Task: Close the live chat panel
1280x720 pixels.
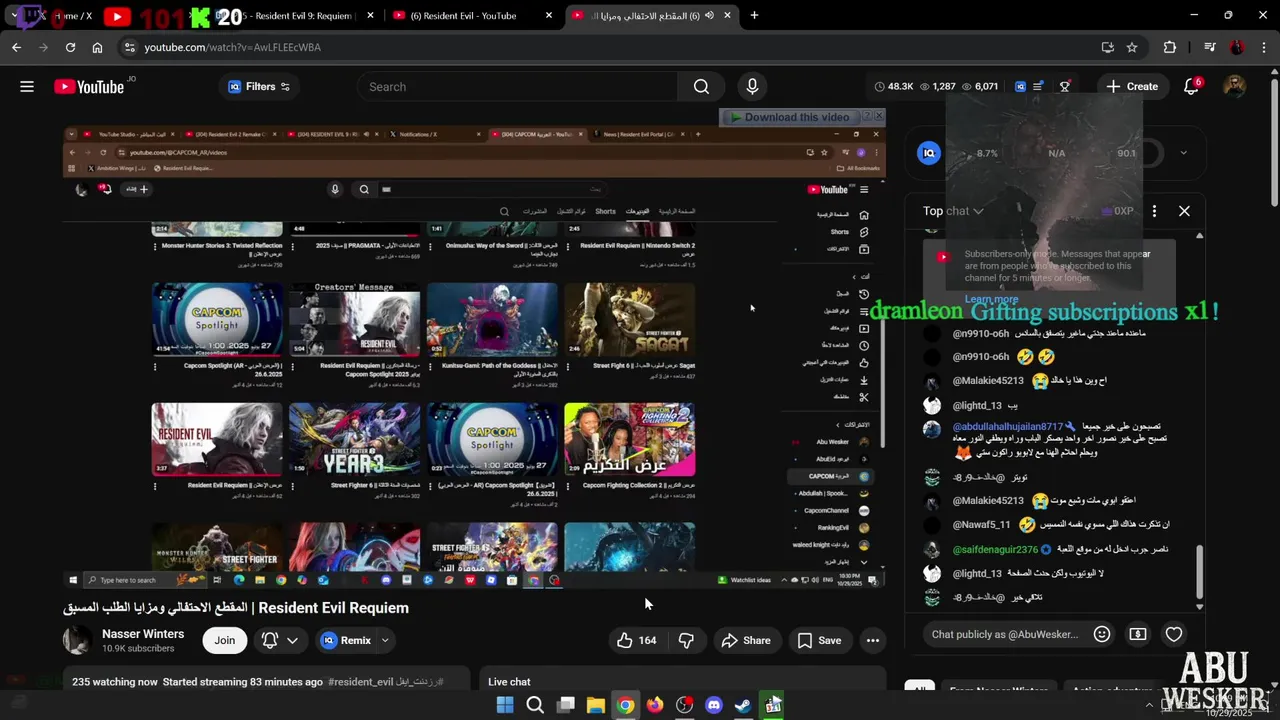Action: click(1184, 211)
